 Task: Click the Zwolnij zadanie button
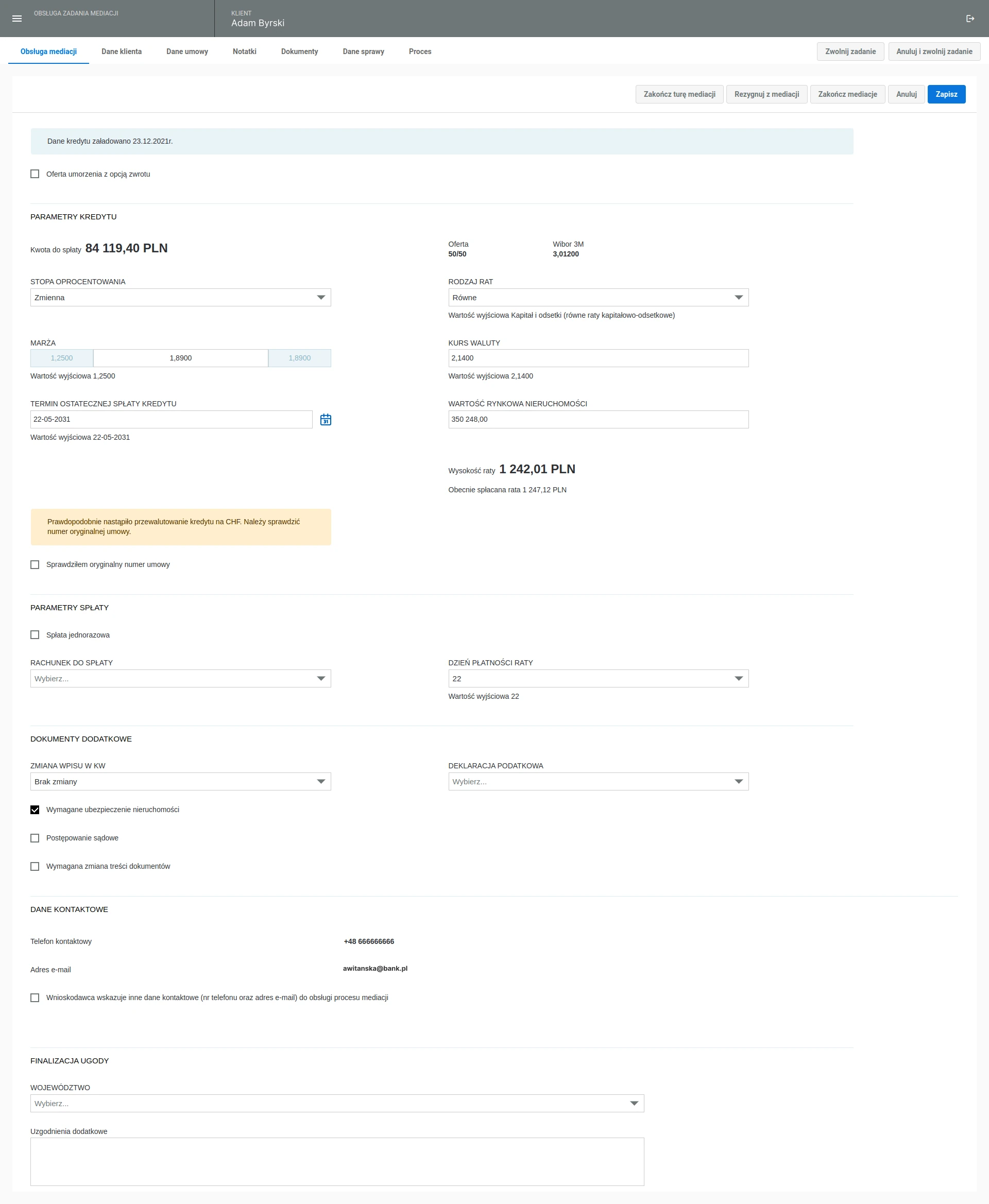click(850, 52)
